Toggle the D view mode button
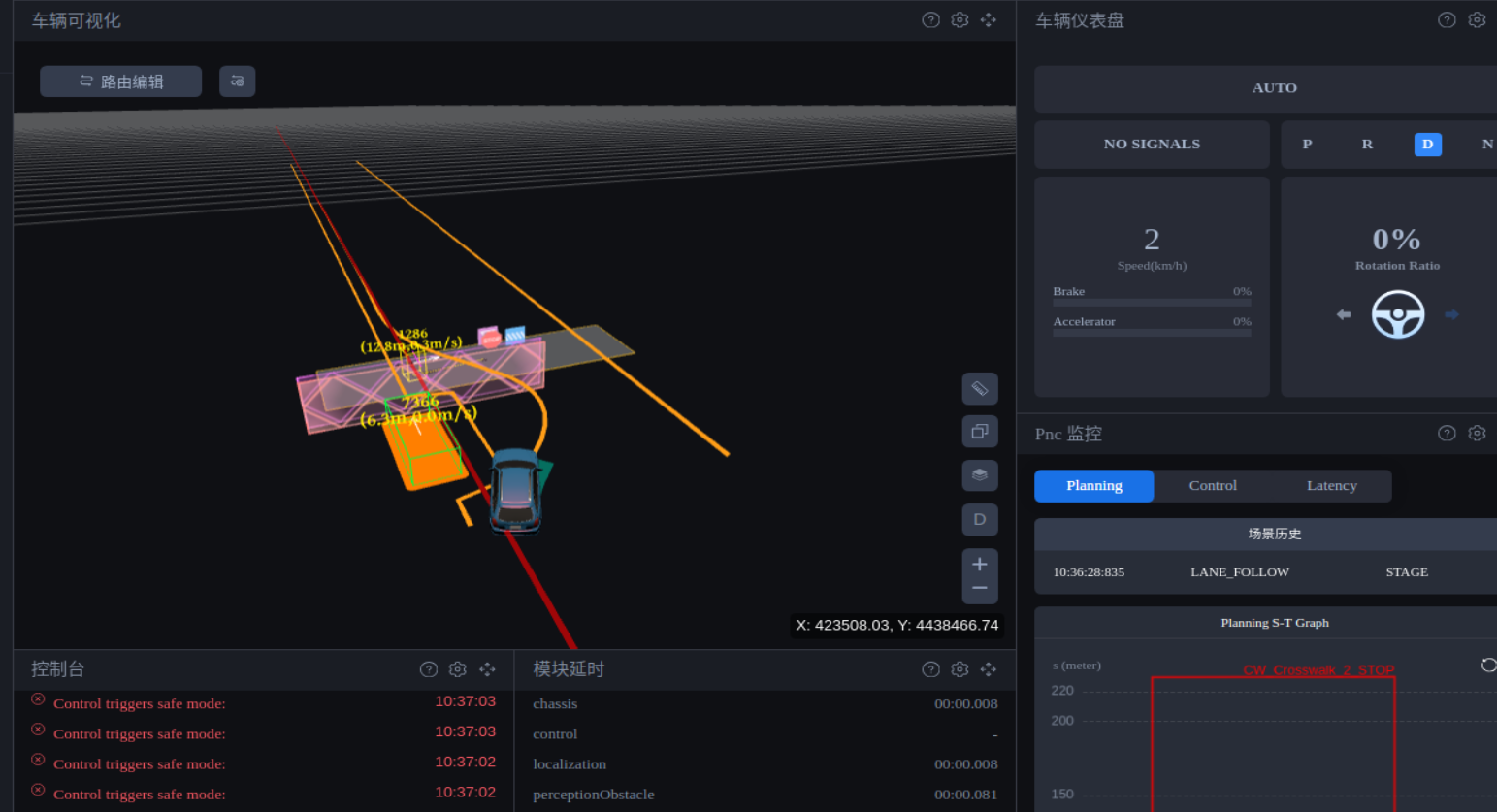The image size is (1497, 812). 979,520
